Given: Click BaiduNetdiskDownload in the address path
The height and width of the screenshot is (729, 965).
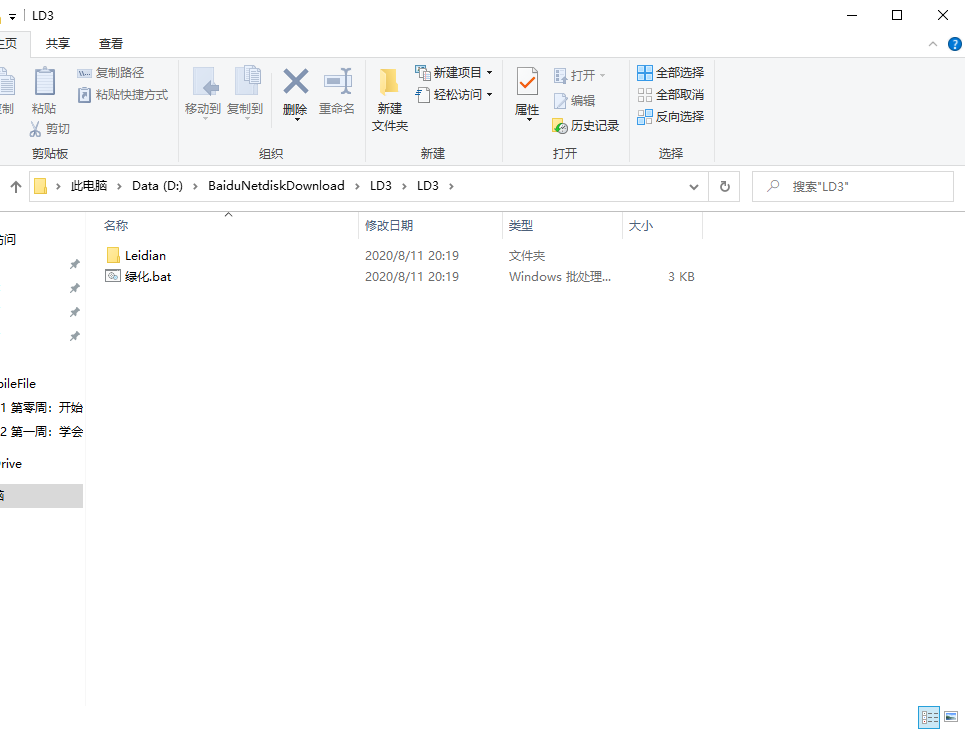Looking at the screenshot, I should [x=276, y=186].
